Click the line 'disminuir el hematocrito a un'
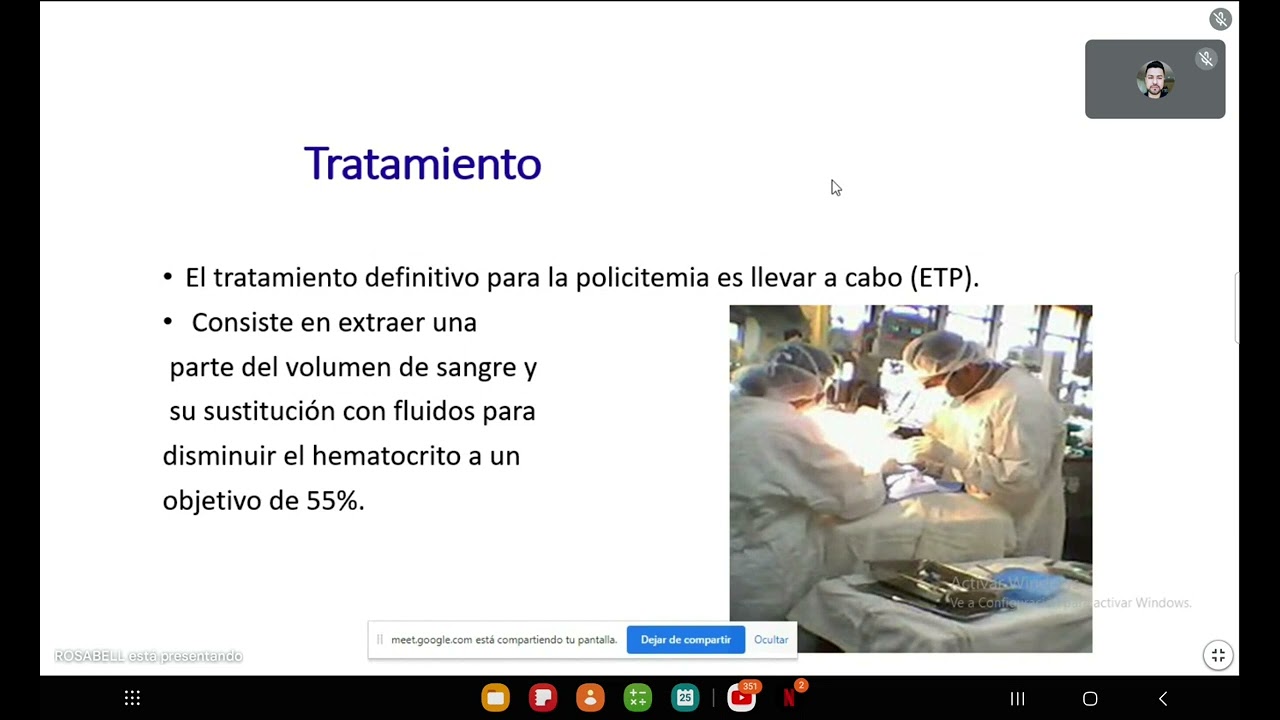 pyautogui.click(x=341, y=456)
